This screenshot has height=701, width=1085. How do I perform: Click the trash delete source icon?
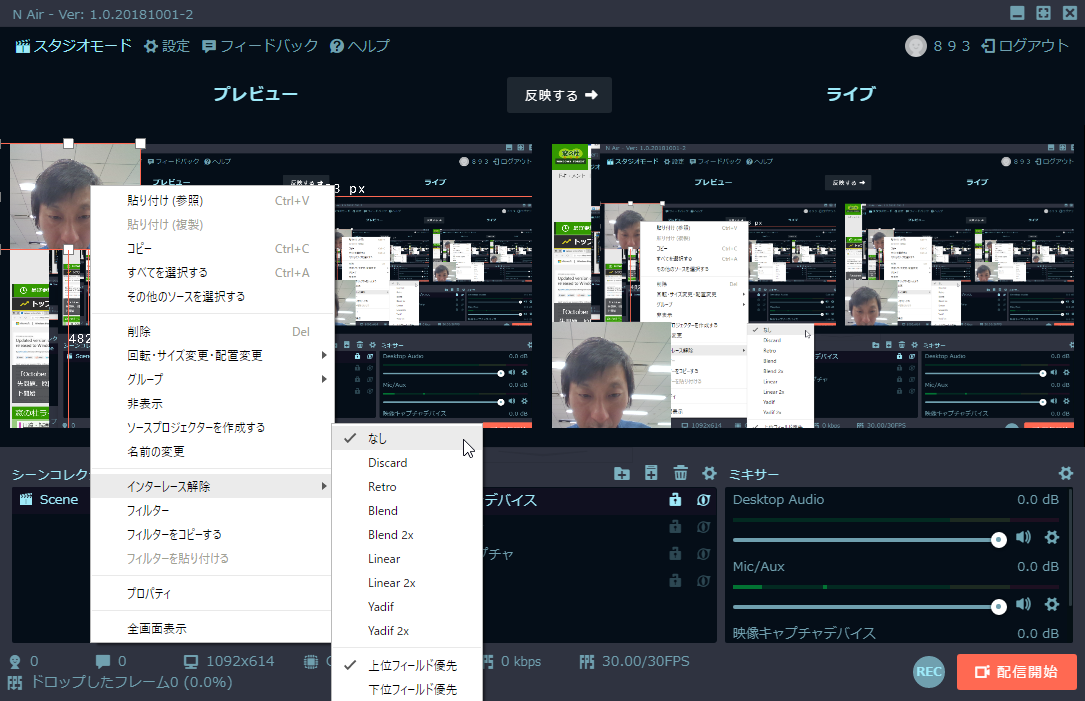(680, 473)
